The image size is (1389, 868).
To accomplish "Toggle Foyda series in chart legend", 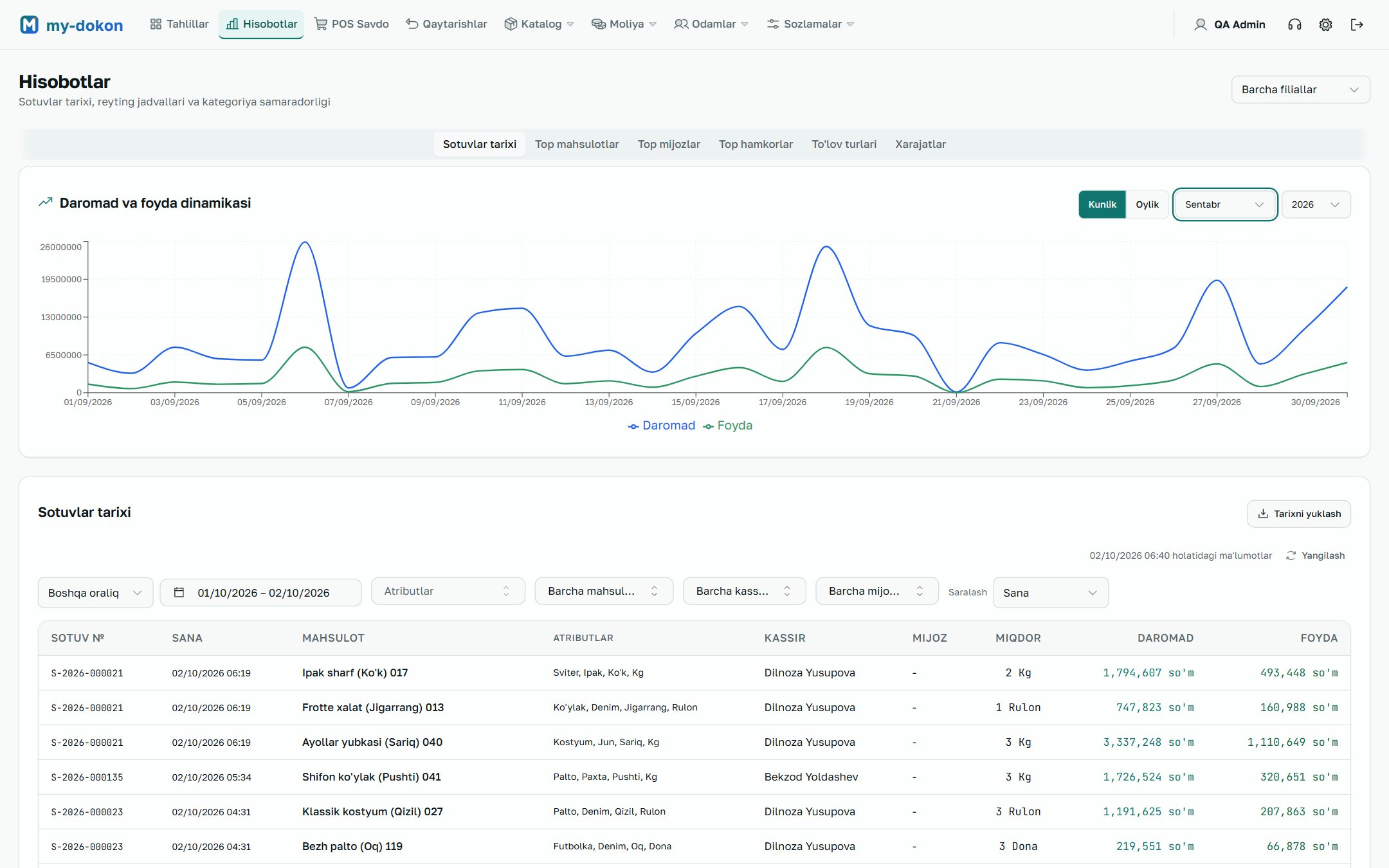I will (728, 426).
